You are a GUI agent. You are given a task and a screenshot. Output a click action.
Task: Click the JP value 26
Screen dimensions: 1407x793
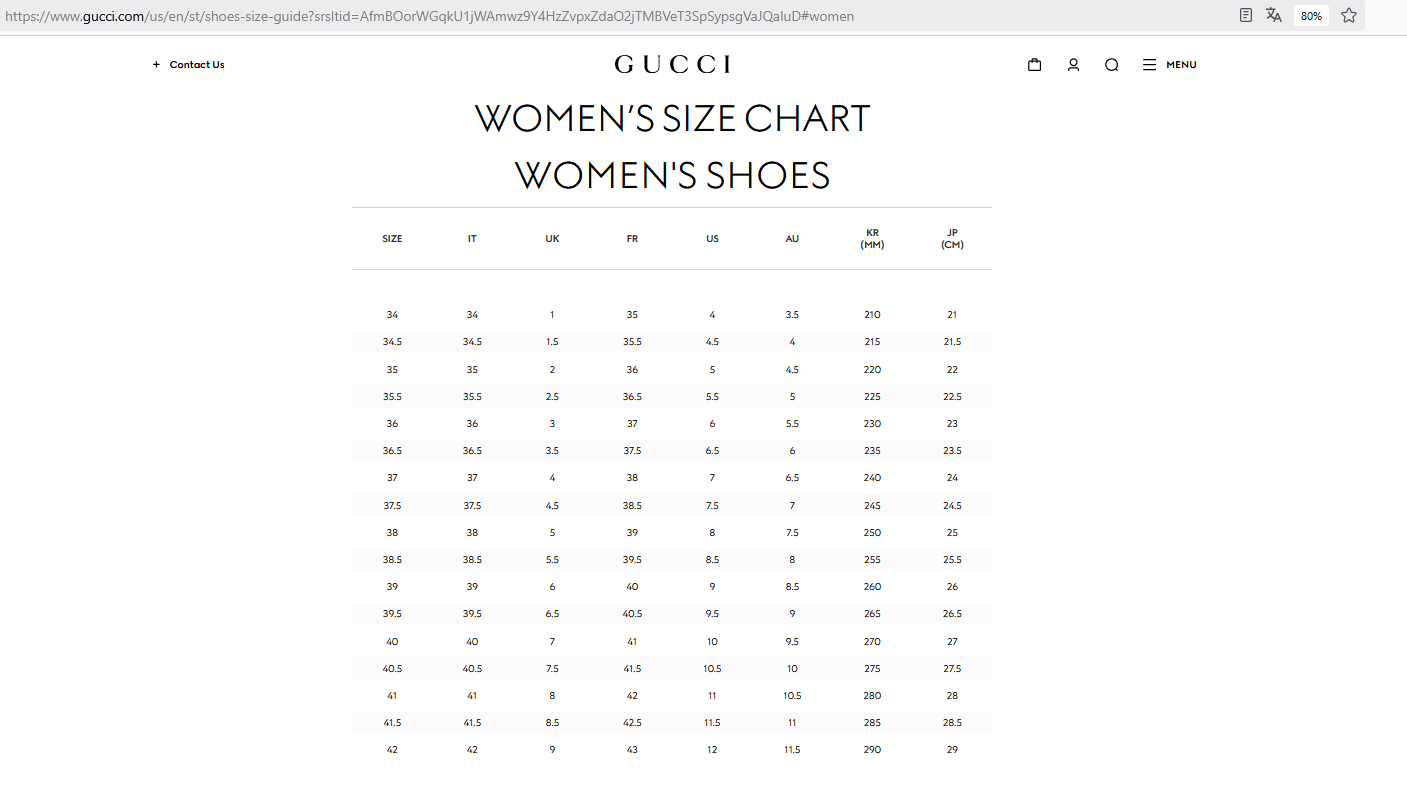point(952,587)
